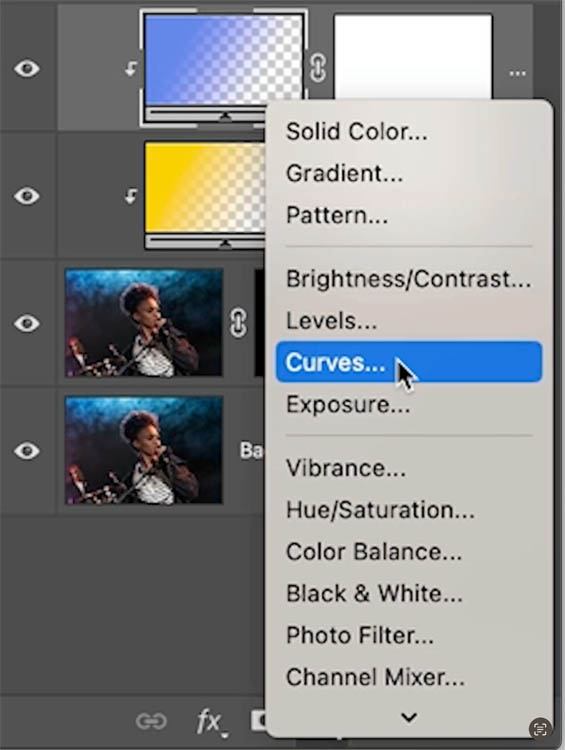Click clipping arrow on blue gradient layer

[131, 69]
